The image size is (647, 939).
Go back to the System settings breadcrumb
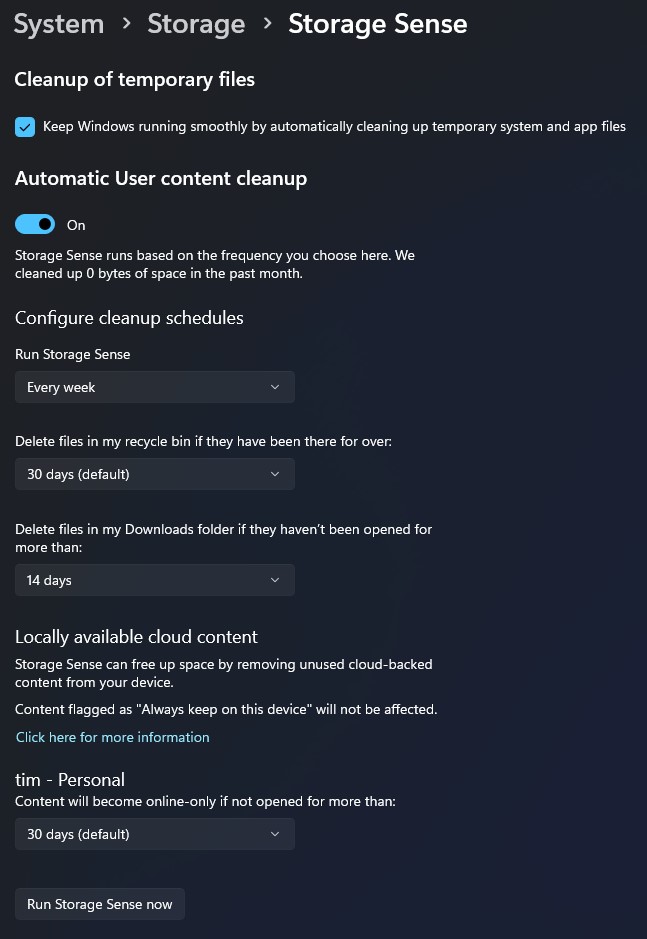[59, 24]
